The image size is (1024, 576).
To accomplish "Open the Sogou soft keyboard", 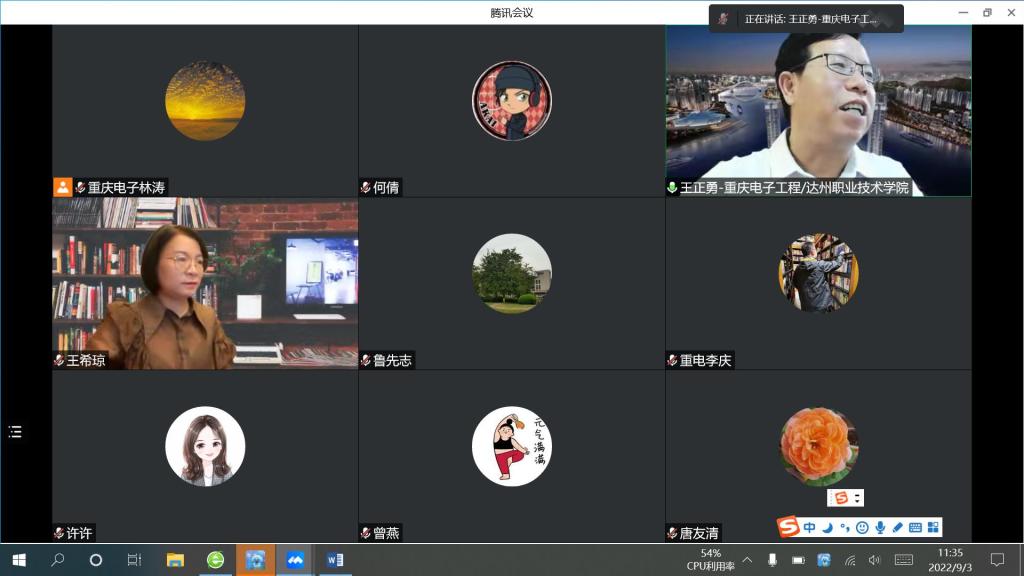I will [x=915, y=527].
